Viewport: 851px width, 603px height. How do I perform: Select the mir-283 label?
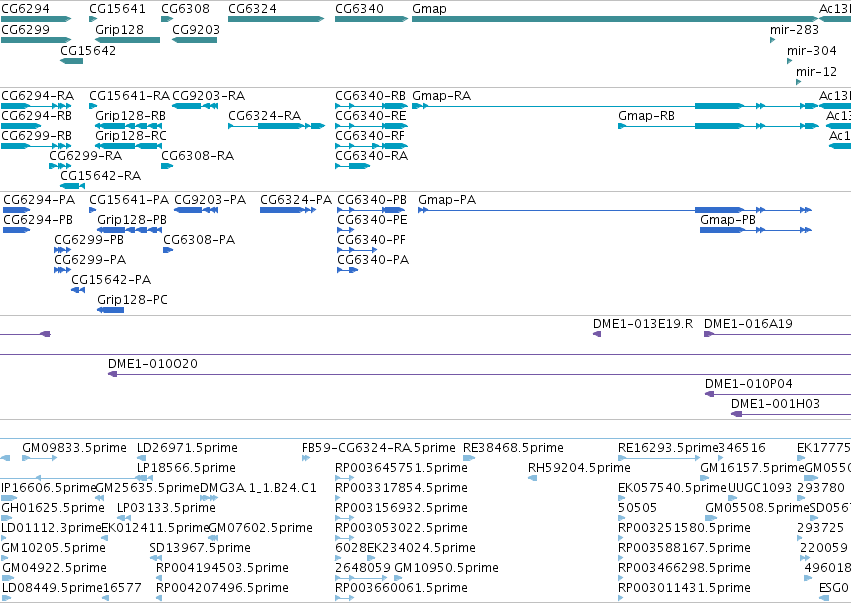794,30
